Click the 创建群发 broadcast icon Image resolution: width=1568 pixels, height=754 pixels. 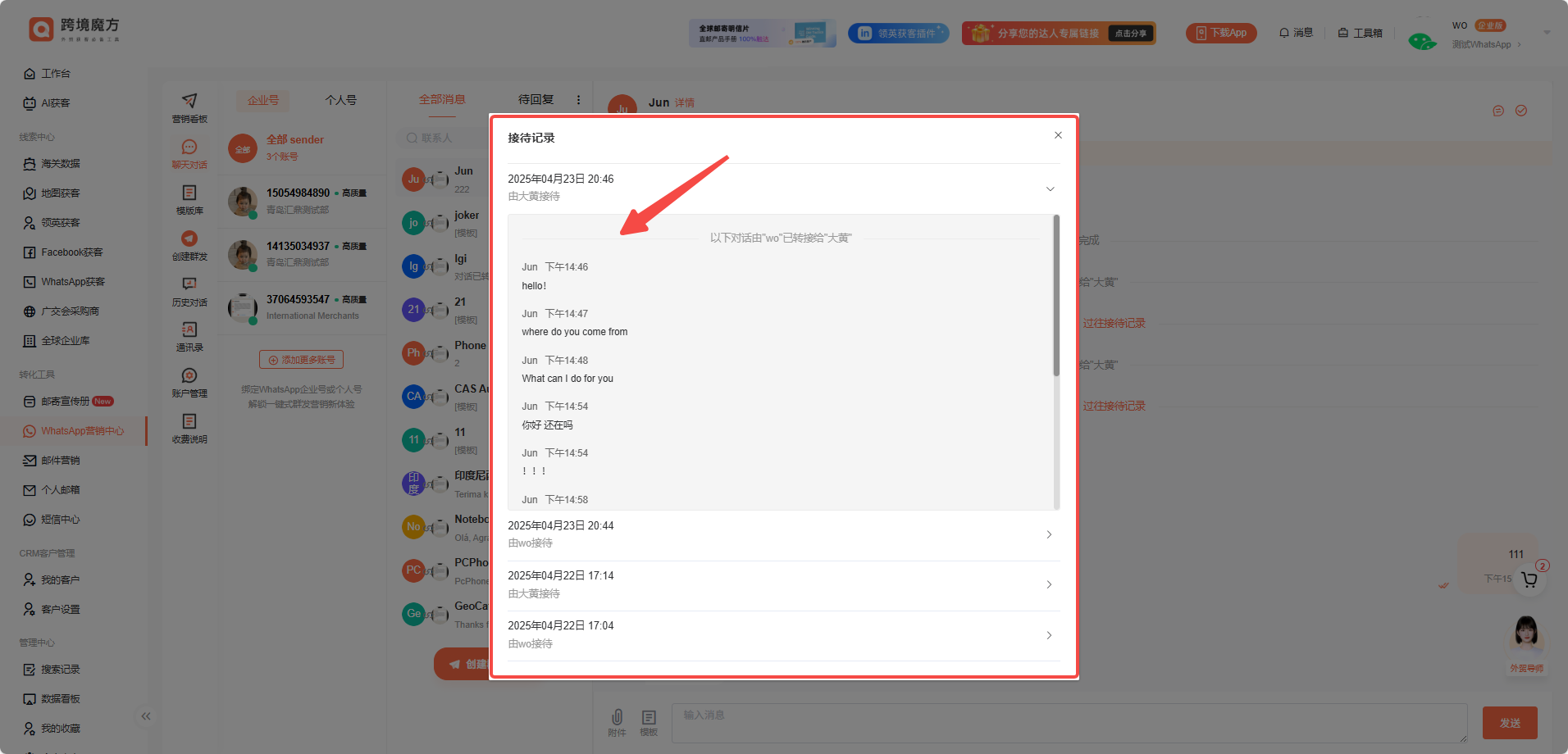(189, 239)
